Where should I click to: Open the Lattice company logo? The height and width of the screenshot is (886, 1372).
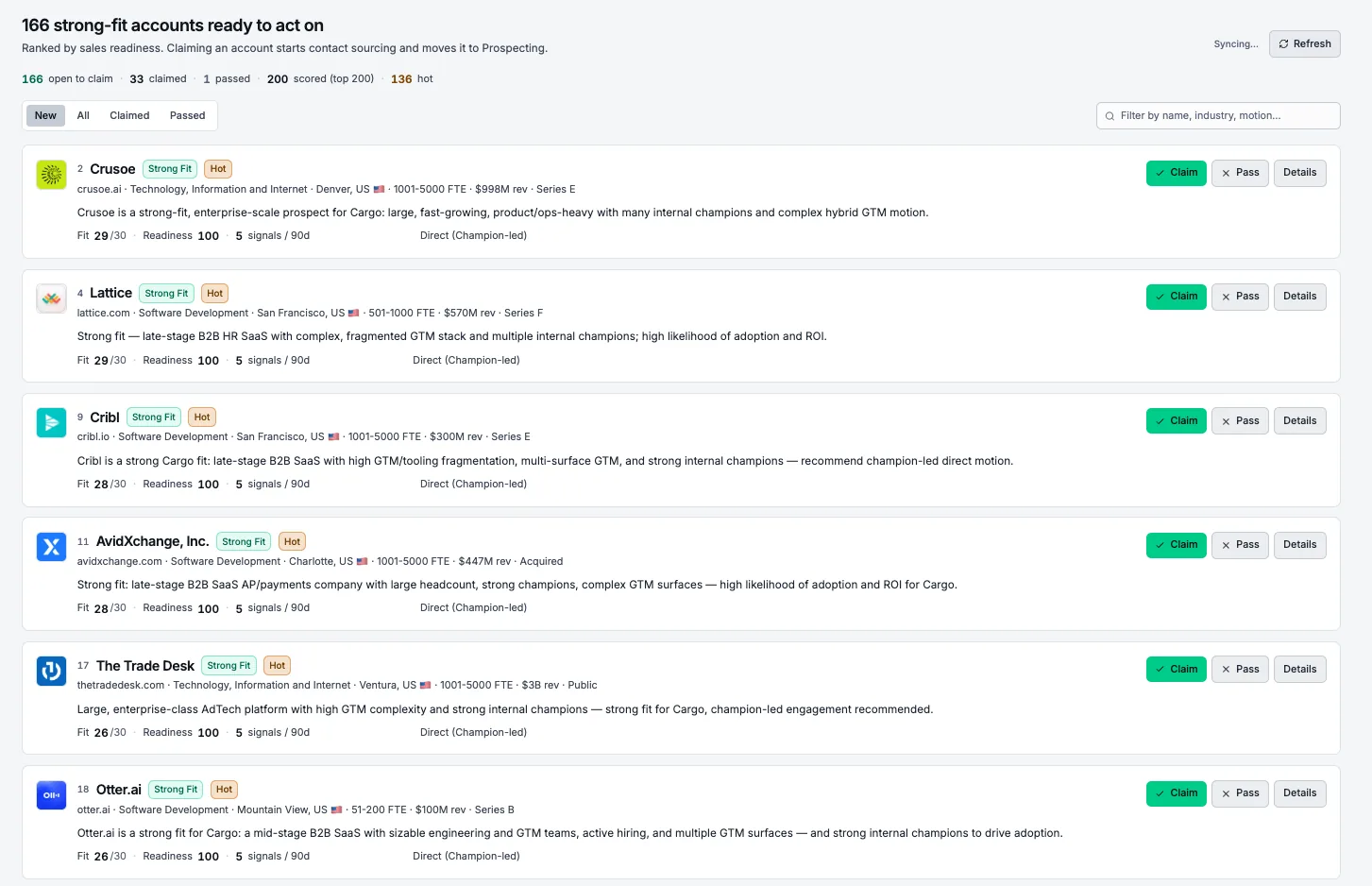point(51,298)
